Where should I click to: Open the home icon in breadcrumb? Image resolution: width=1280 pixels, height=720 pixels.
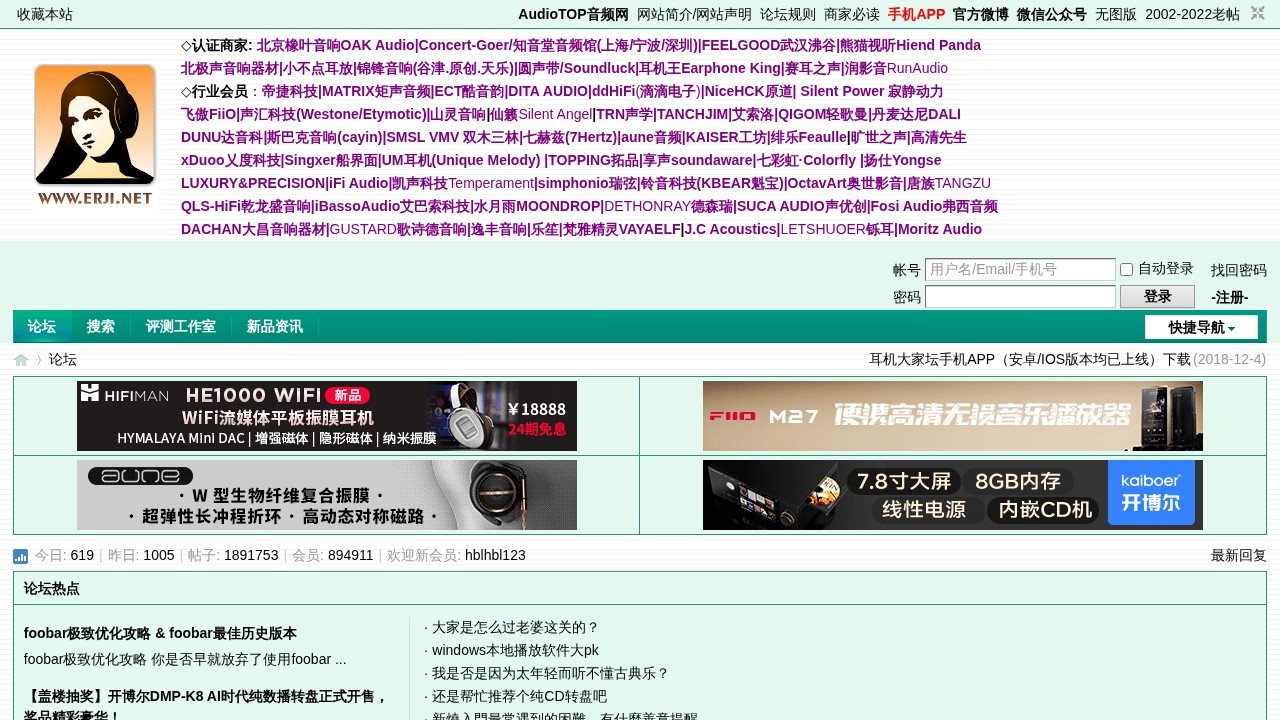click(x=21, y=360)
